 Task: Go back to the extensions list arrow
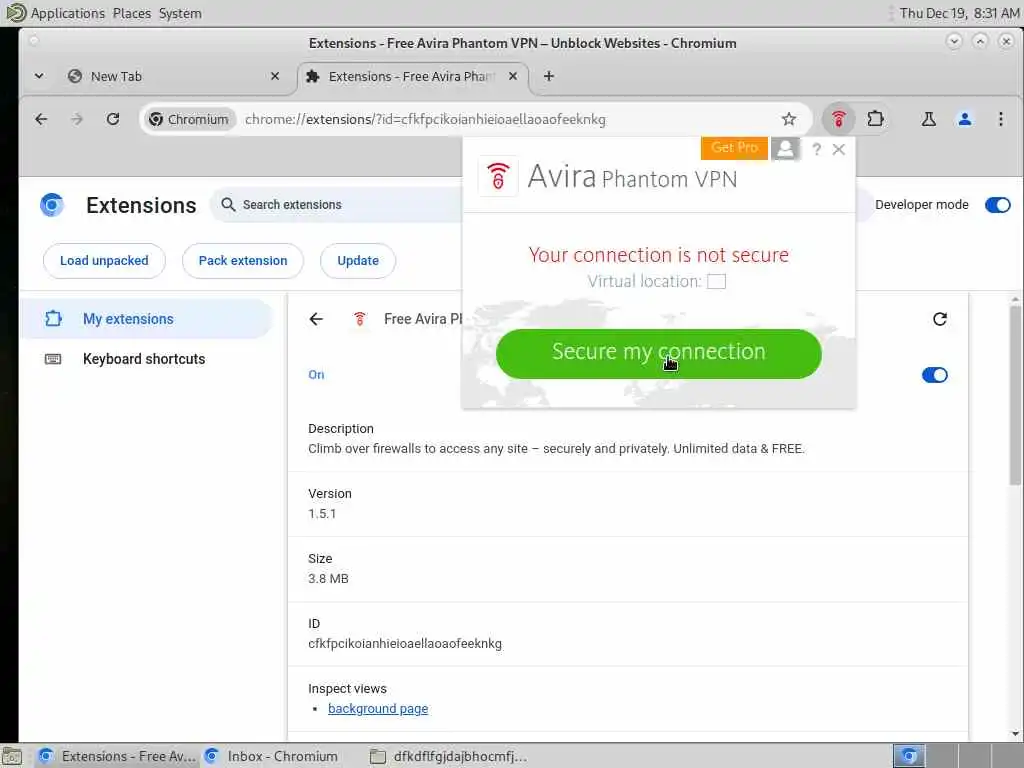point(316,319)
